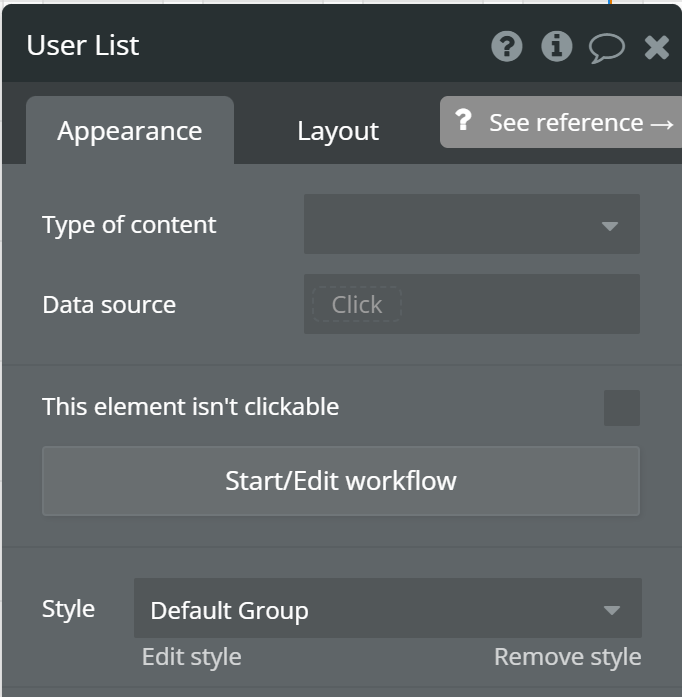Open the See reference link

click(561, 122)
